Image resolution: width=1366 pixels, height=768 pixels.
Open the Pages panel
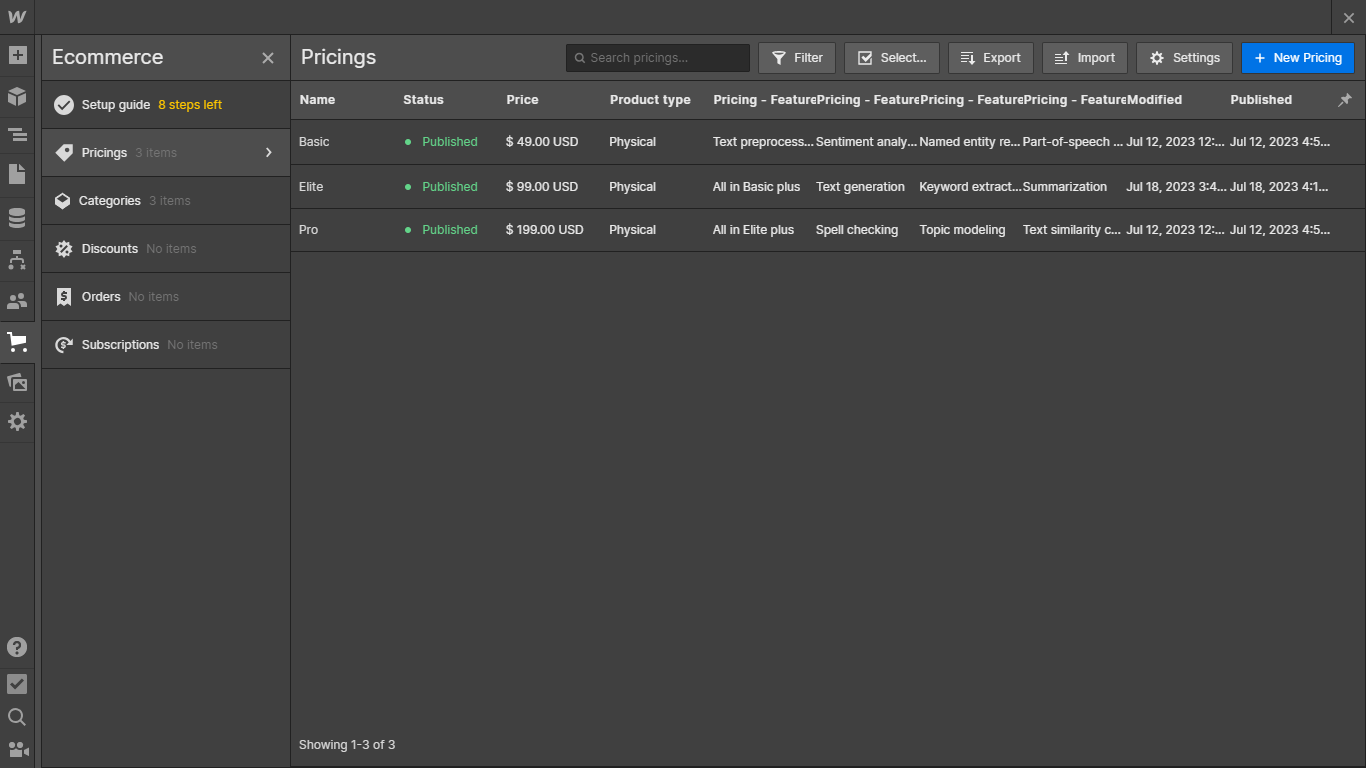17,176
